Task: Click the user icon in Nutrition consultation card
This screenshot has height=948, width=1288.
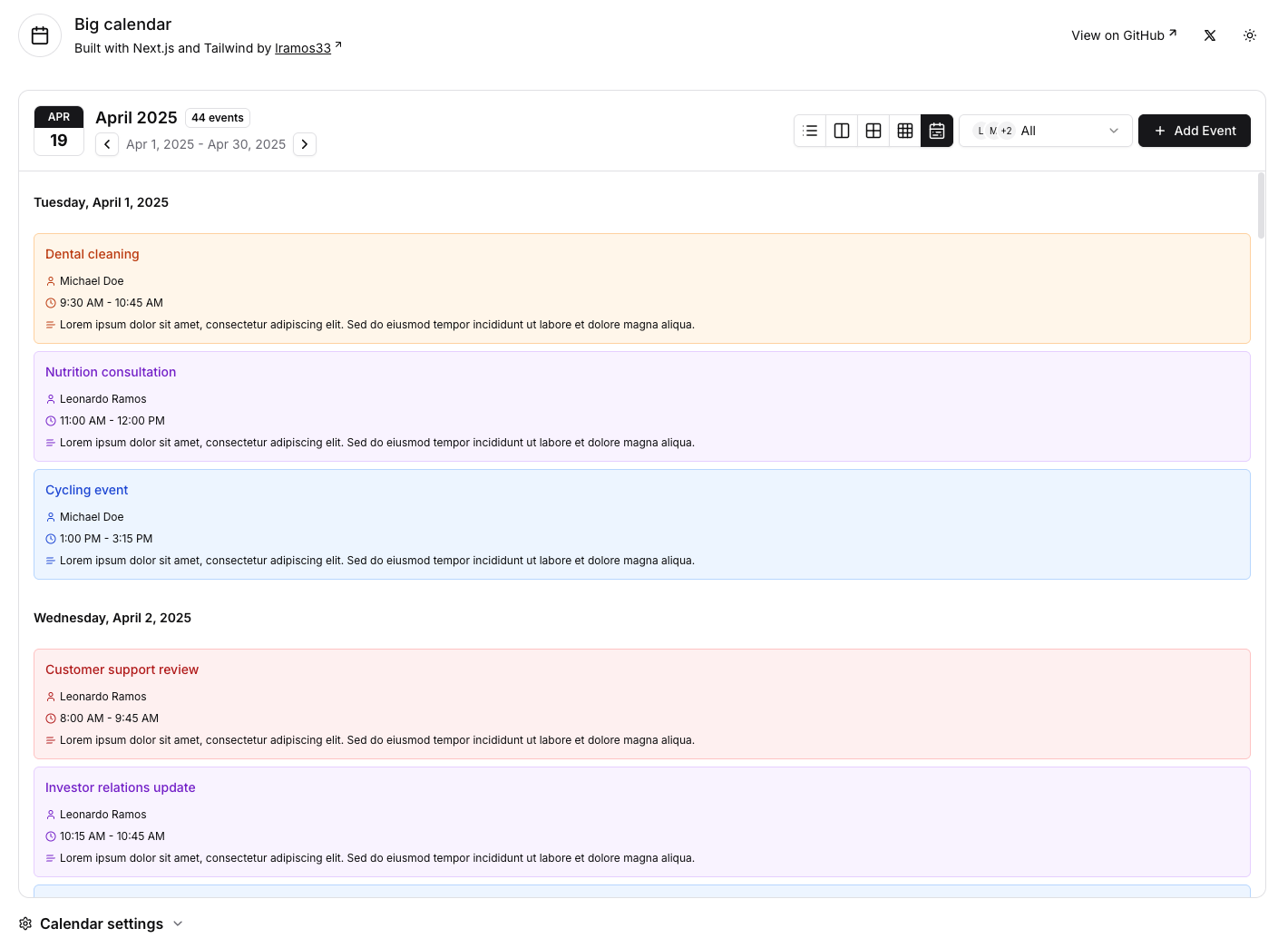Action: pos(51,399)
